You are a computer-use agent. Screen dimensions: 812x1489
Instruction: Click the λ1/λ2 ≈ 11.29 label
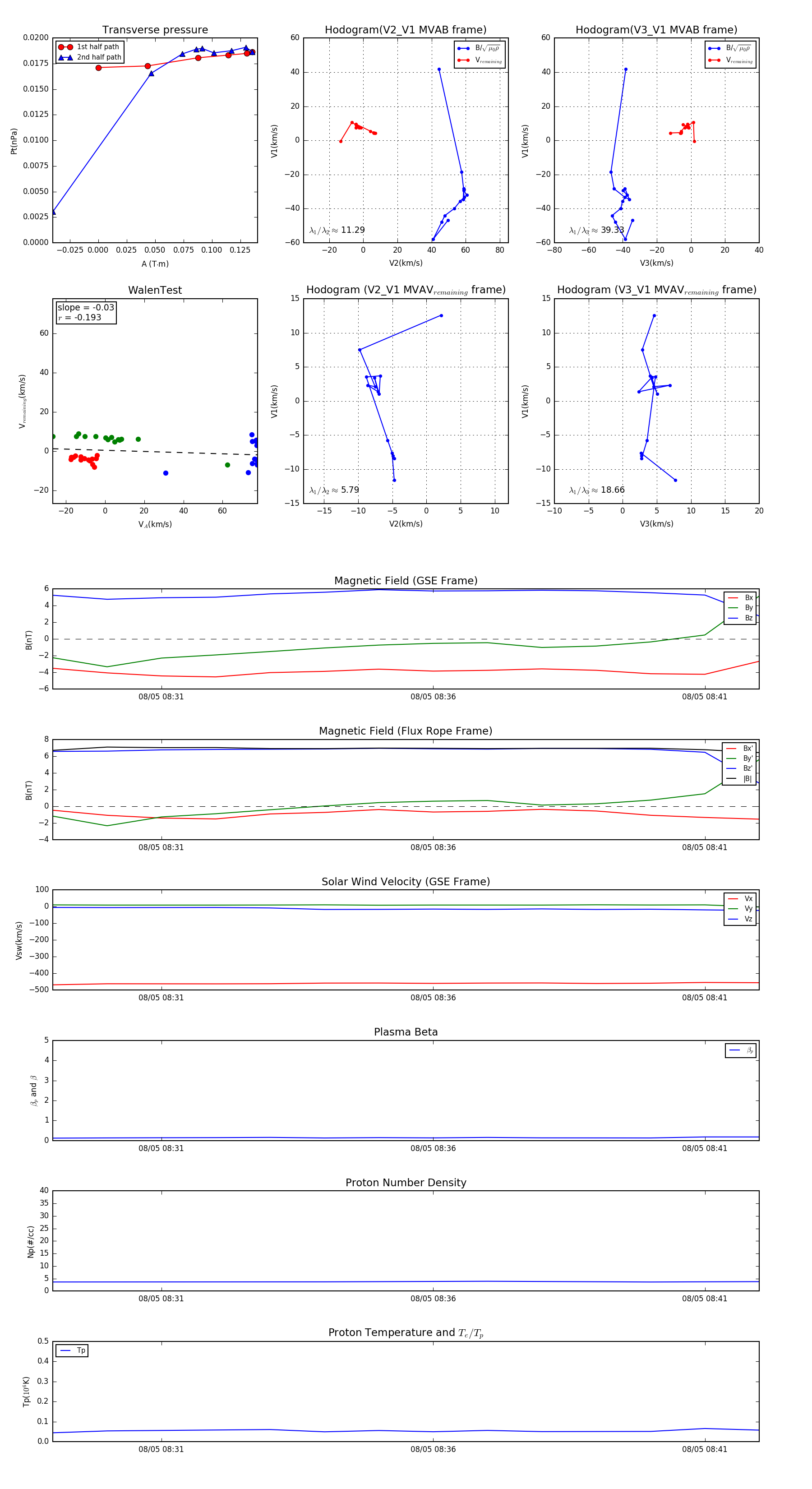click(x=337, y=230)
